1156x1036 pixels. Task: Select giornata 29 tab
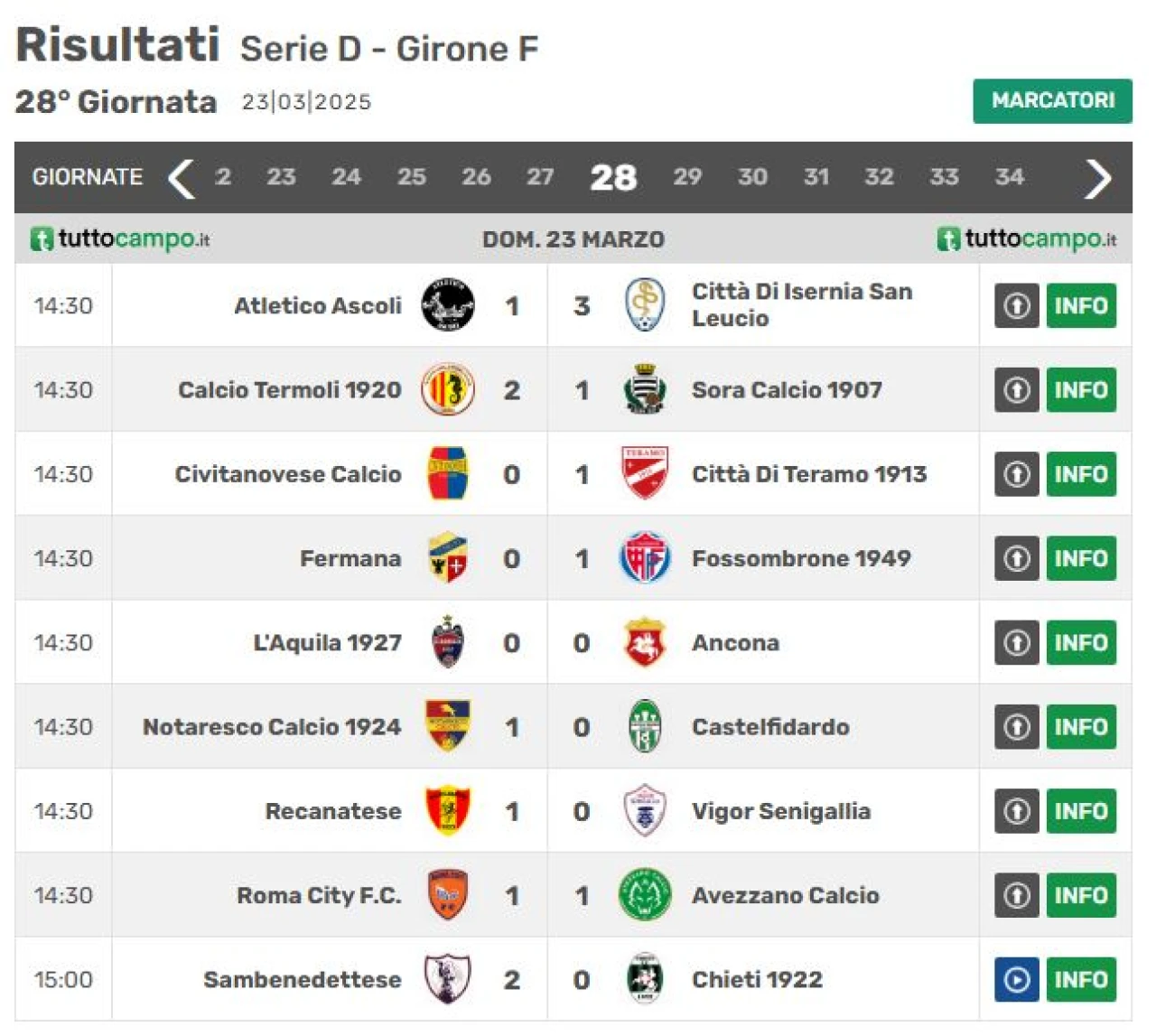tap(687, 177)
